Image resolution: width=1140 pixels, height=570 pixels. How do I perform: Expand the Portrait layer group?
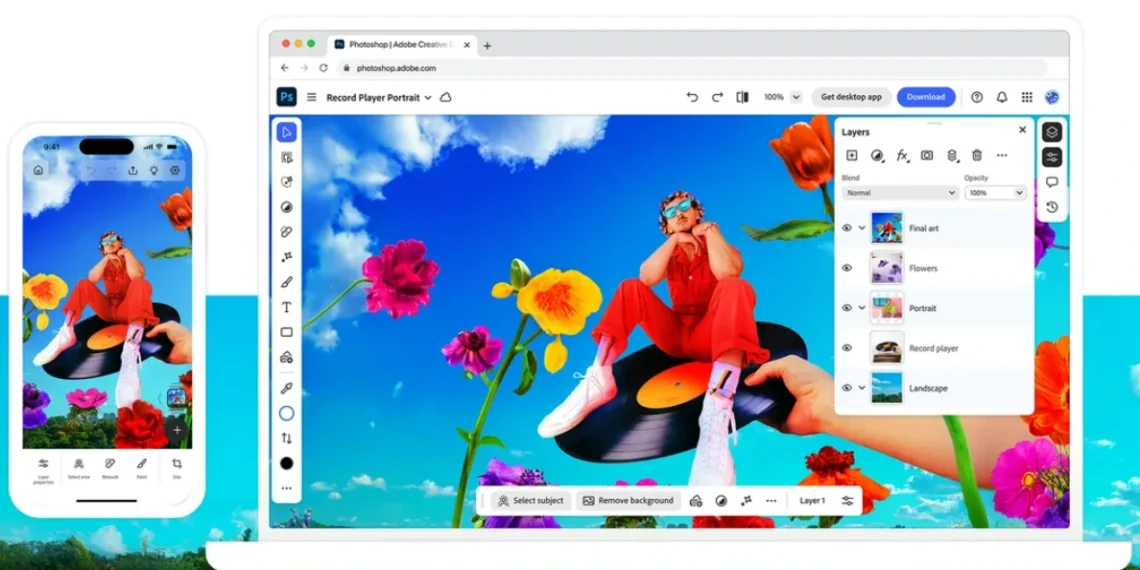[x=862, y=308]
